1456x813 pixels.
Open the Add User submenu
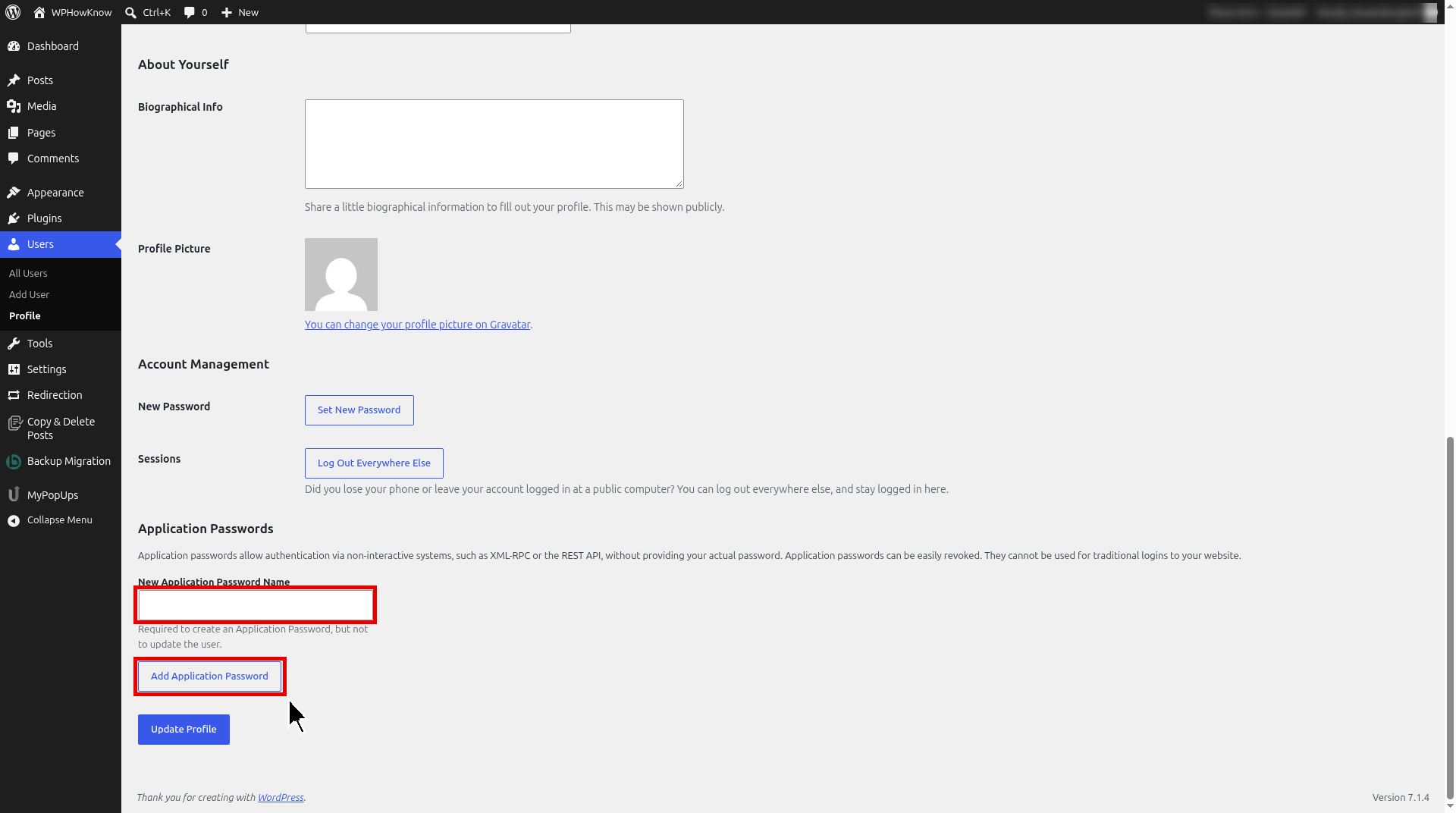pyautogui.click(x=29, y=294)
